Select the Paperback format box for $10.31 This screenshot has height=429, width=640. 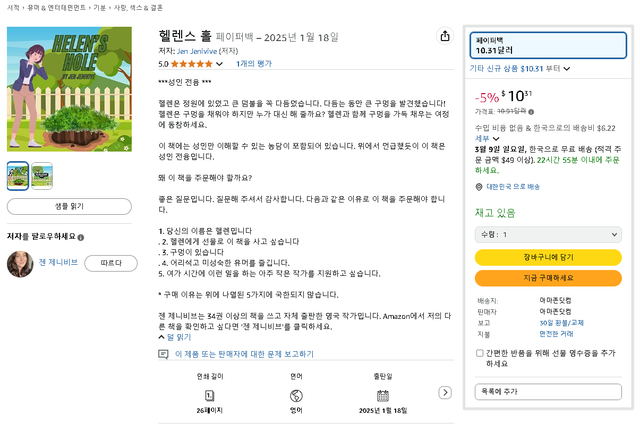tap(548, 45)
